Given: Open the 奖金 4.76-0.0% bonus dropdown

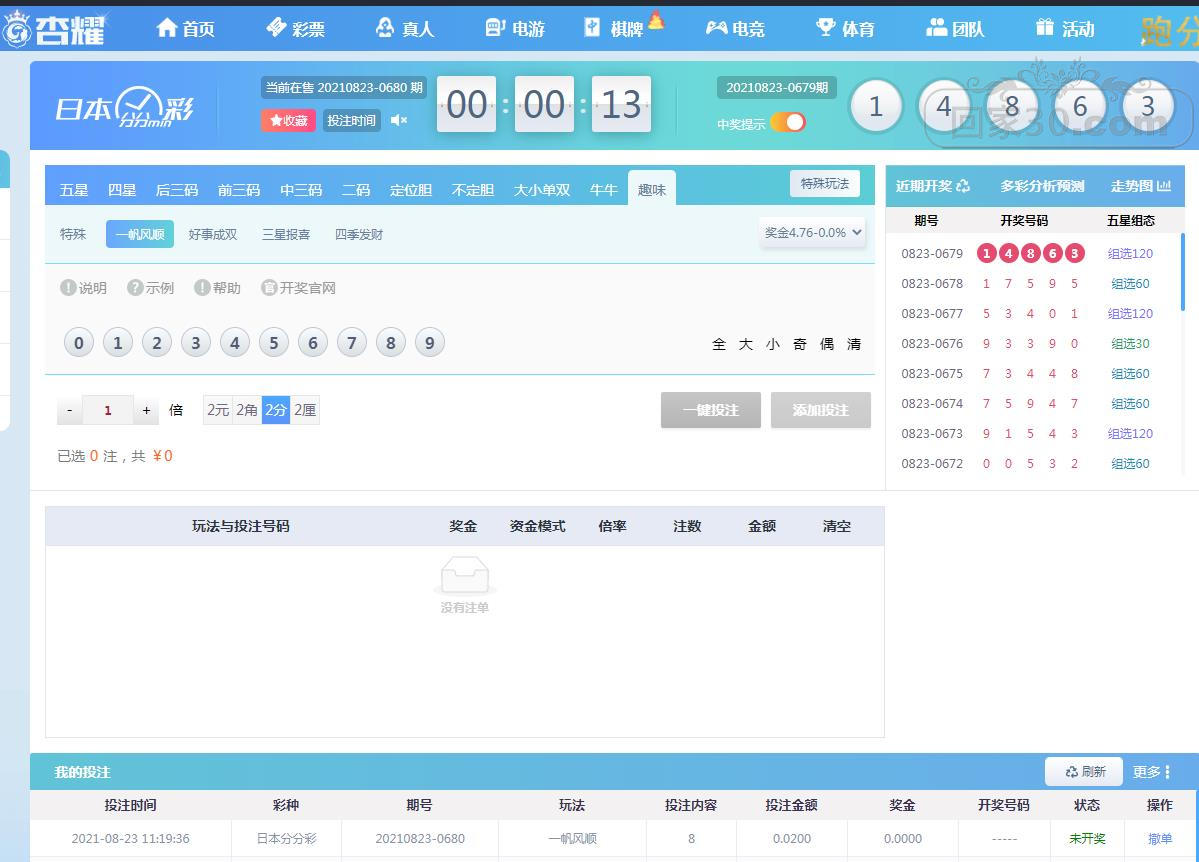Looking at the screenshot, I should tap(813, 233).
